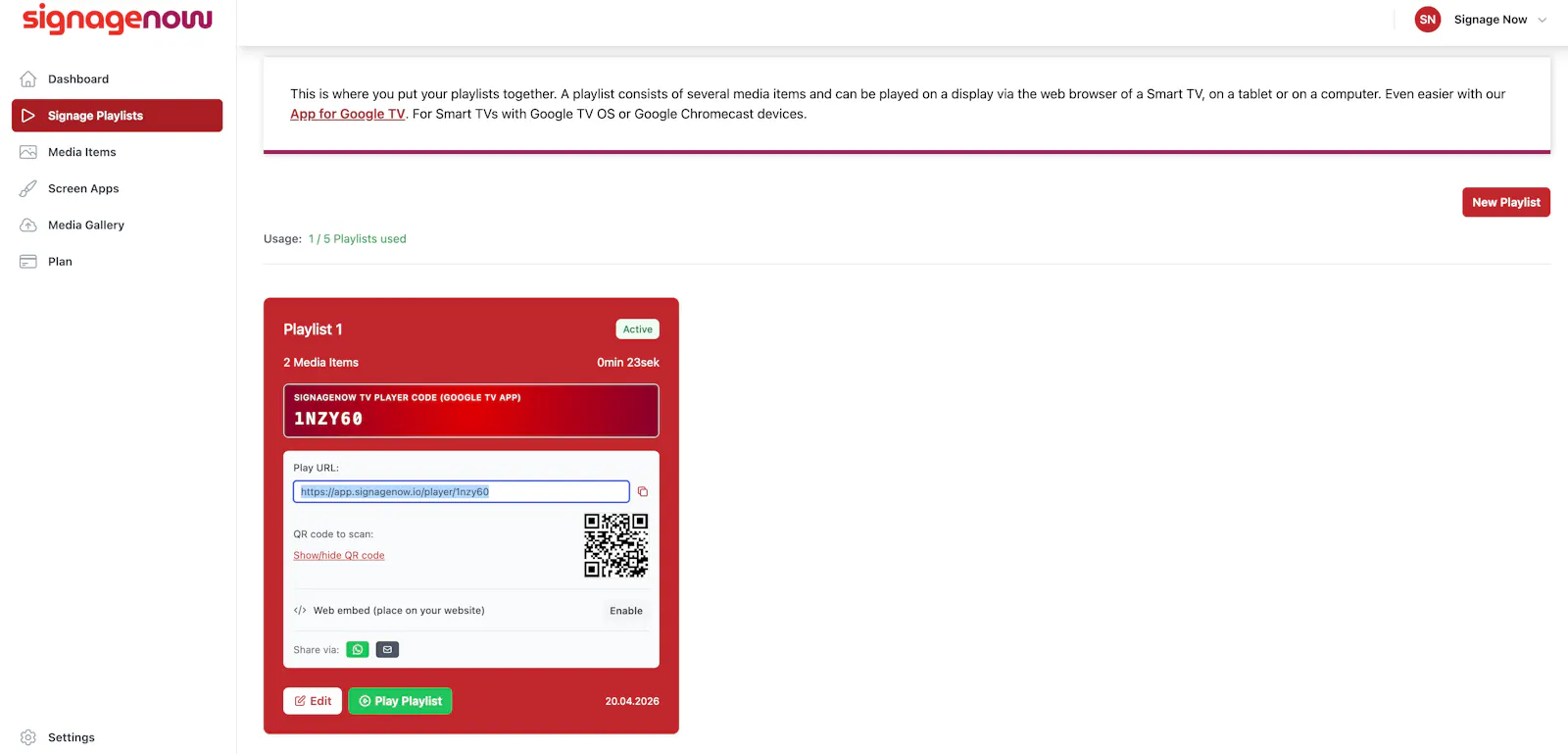Viewport: 1568px width, 754px height.
Task: Share playlist via email icon
Action: 387,649
